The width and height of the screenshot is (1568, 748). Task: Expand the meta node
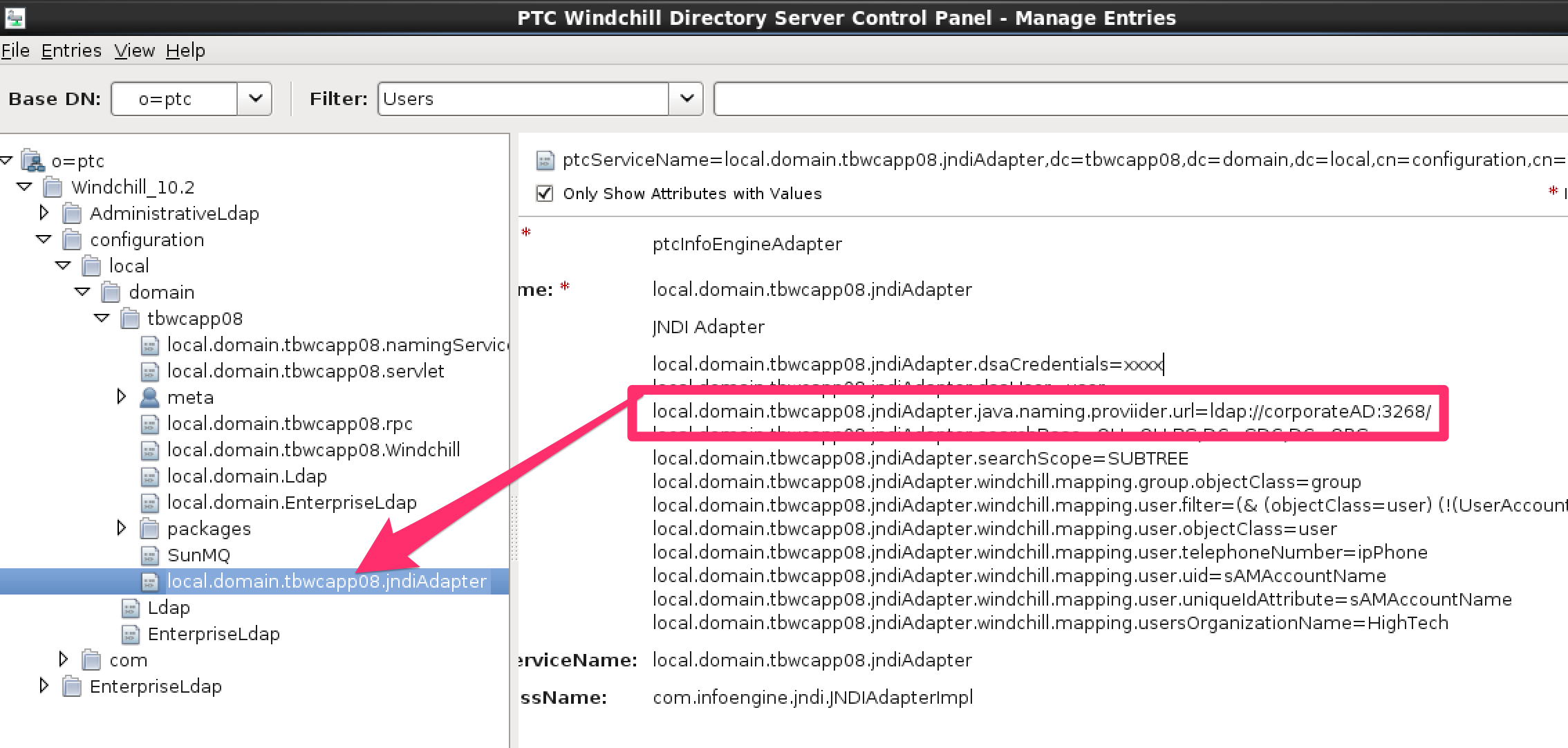coord(122,397)
